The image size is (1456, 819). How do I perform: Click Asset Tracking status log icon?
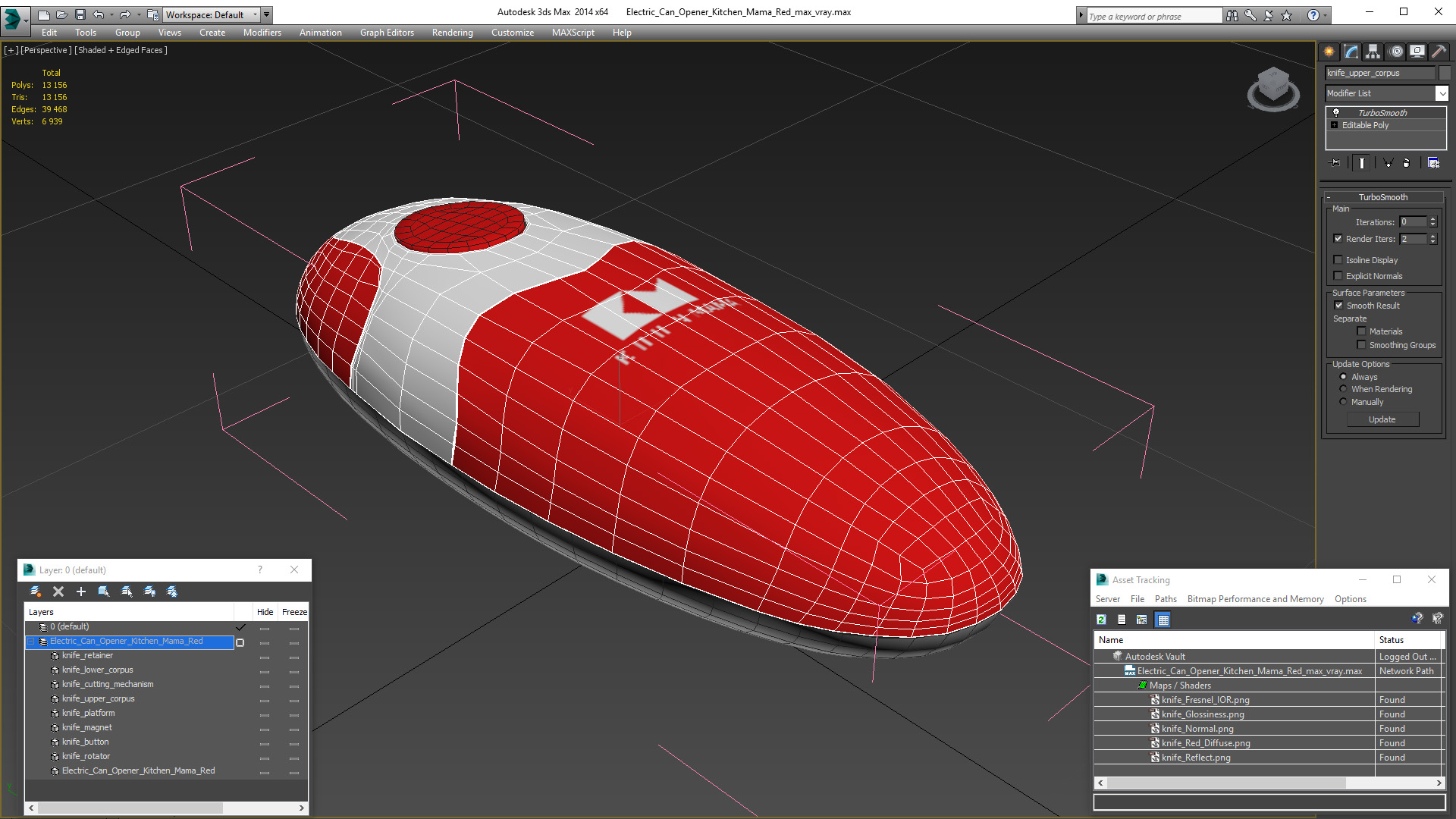[1122, 620]
